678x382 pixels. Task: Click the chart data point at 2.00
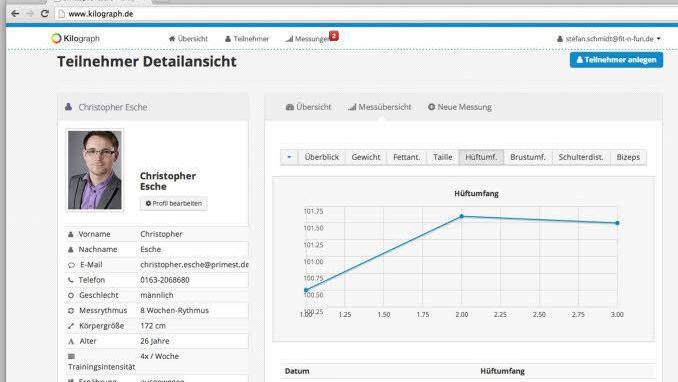461,216
